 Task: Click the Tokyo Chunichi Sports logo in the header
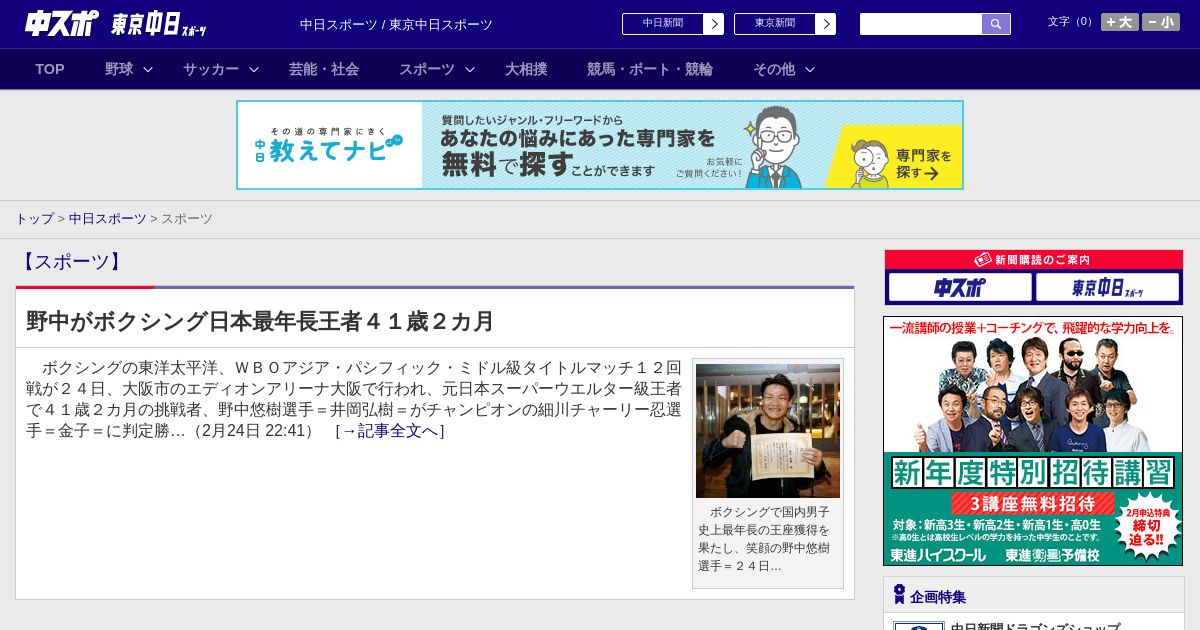click(158, 24)
